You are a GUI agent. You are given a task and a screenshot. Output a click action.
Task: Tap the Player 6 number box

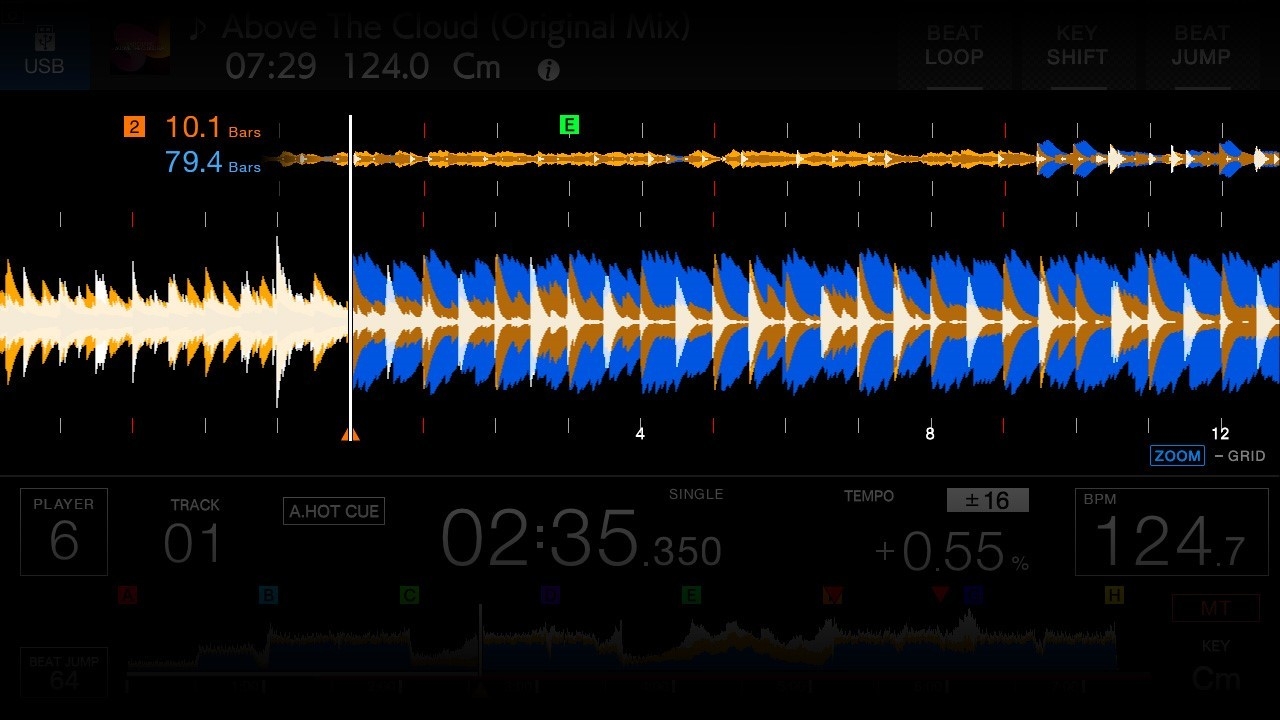64,532
